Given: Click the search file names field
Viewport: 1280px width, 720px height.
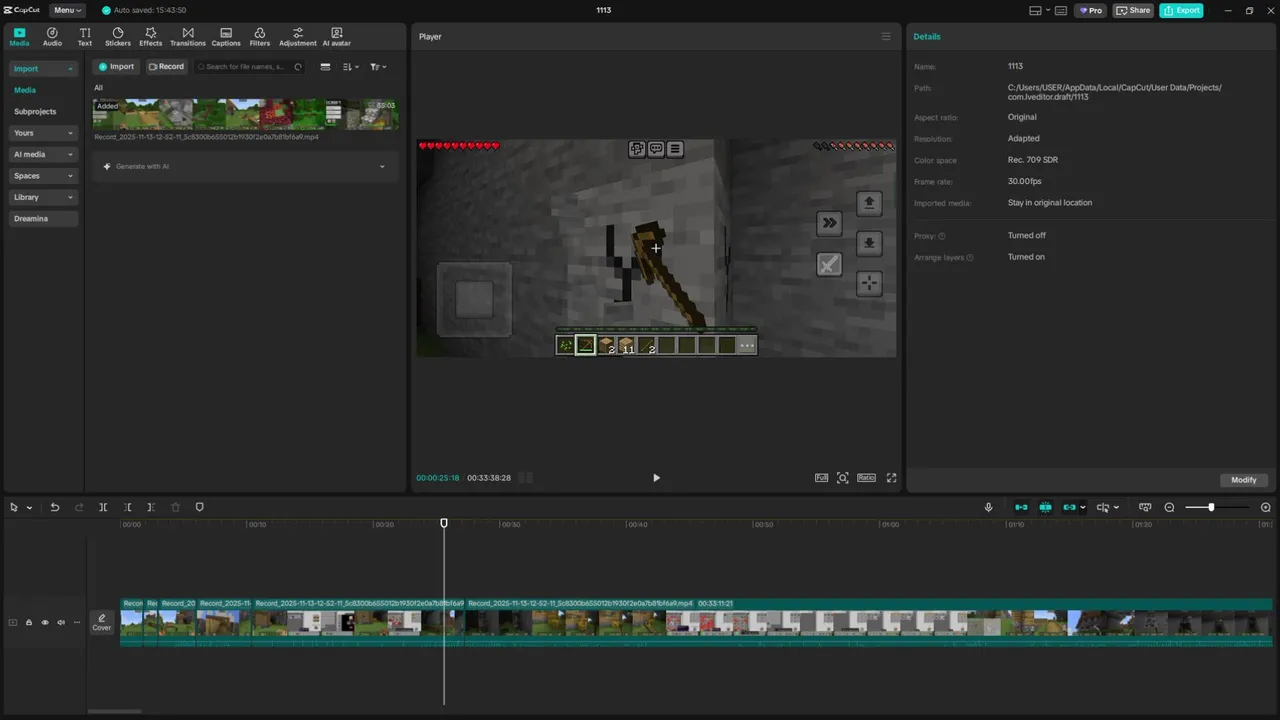Looking at the screenshot, I should coord(249,67).
